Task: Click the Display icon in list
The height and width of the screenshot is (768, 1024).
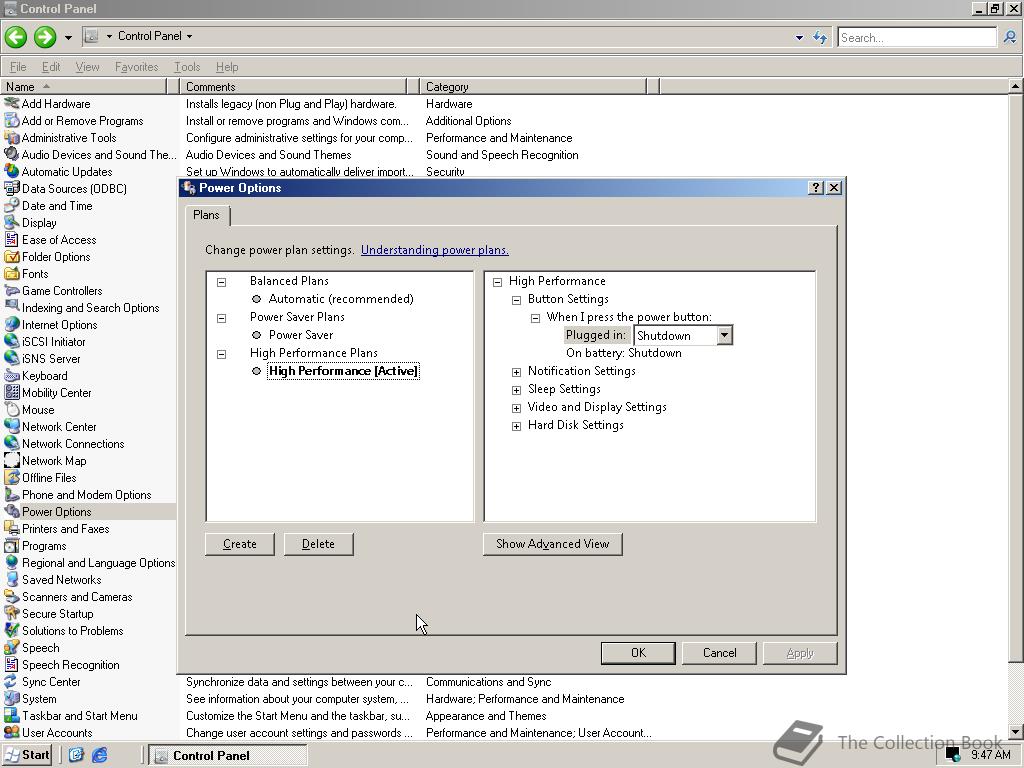Action: 11,222
